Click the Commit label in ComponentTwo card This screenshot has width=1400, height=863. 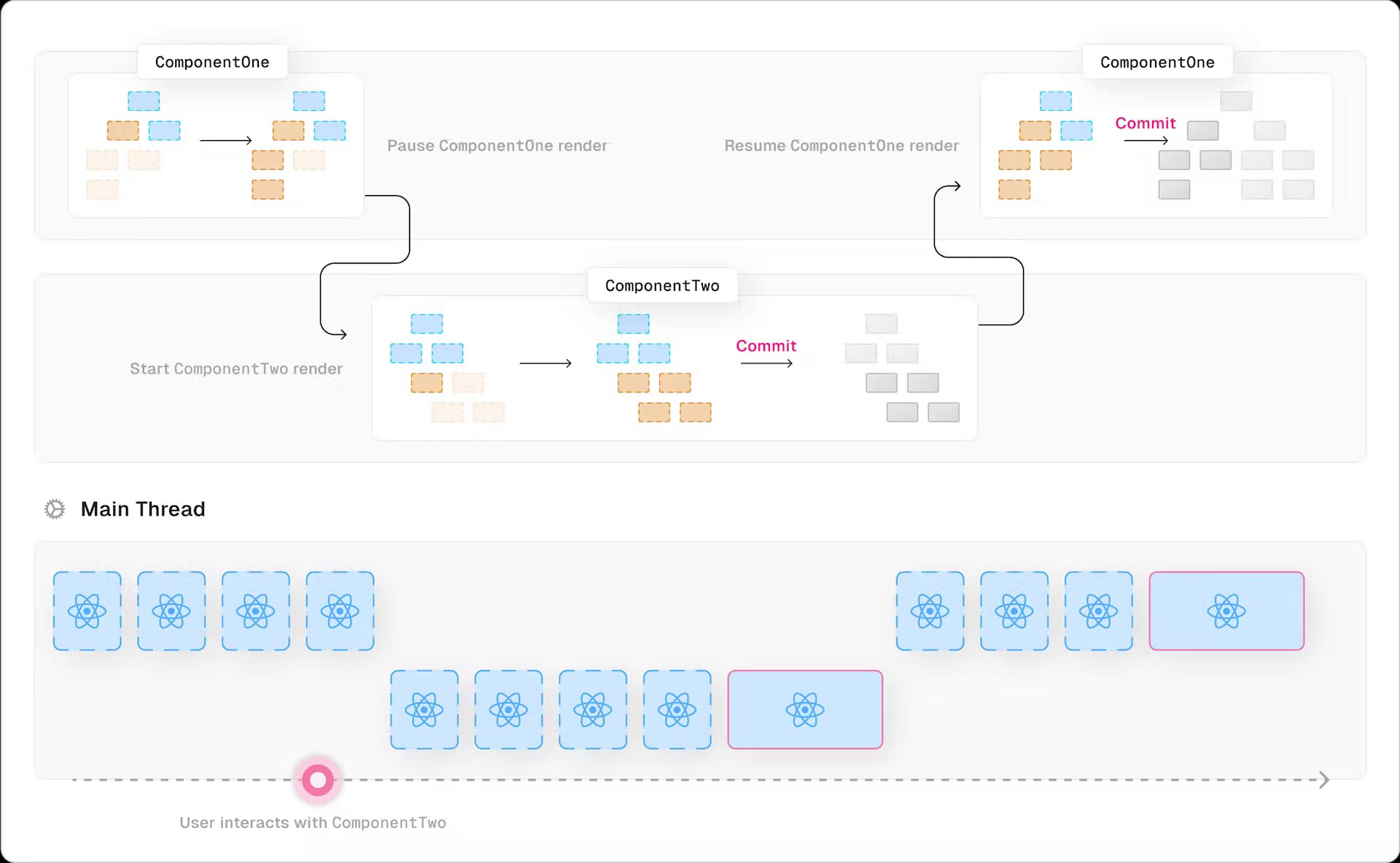pos(766,346)
